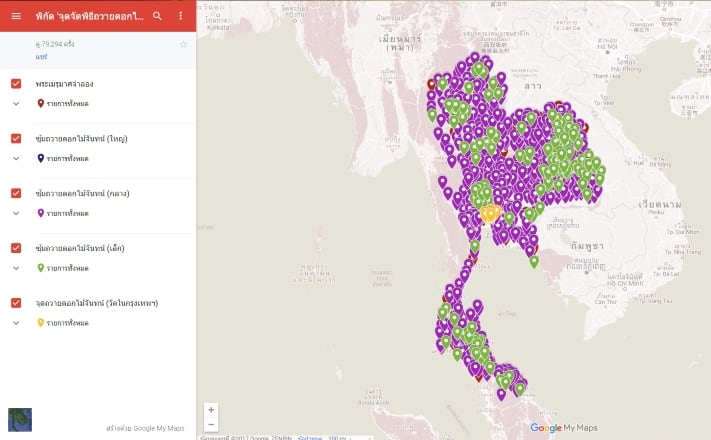Click the purple pin color swatch for (กลาง)
711x440 pixels.
41,213
